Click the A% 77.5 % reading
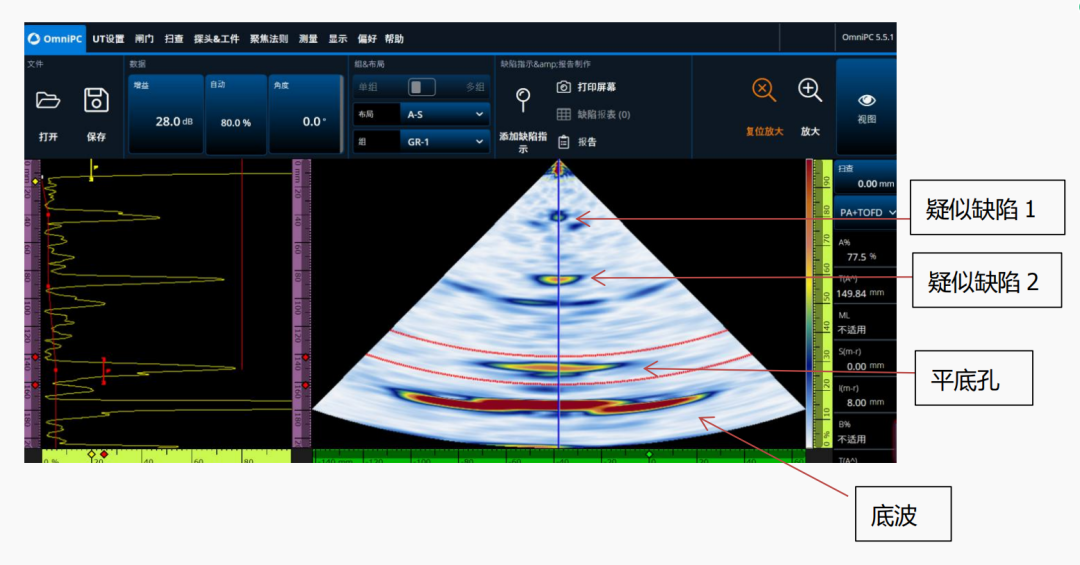The width and height of the screenshot is (1080, 565). (x=865, y=250)
